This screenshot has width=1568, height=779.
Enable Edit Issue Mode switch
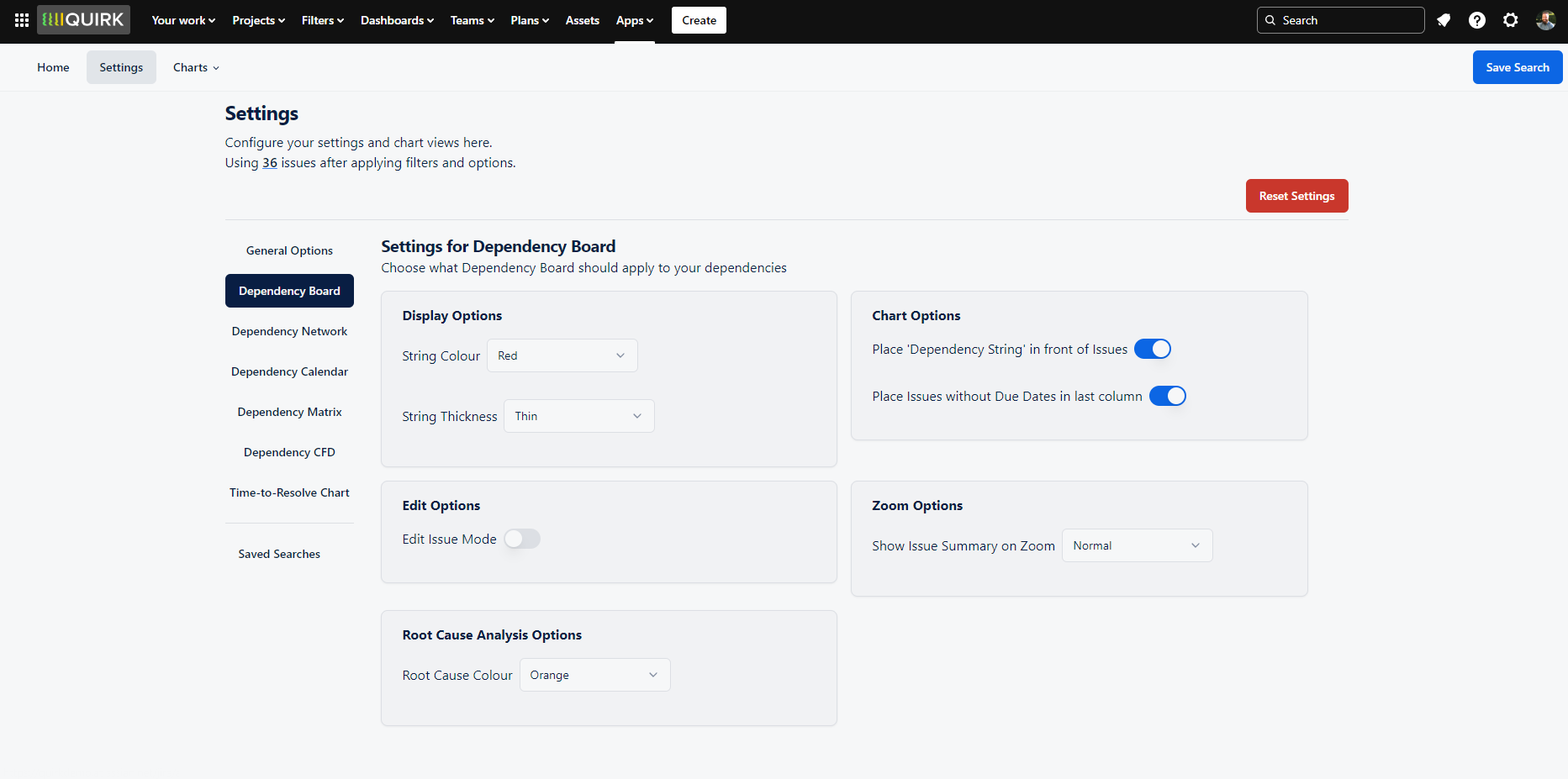522,539
